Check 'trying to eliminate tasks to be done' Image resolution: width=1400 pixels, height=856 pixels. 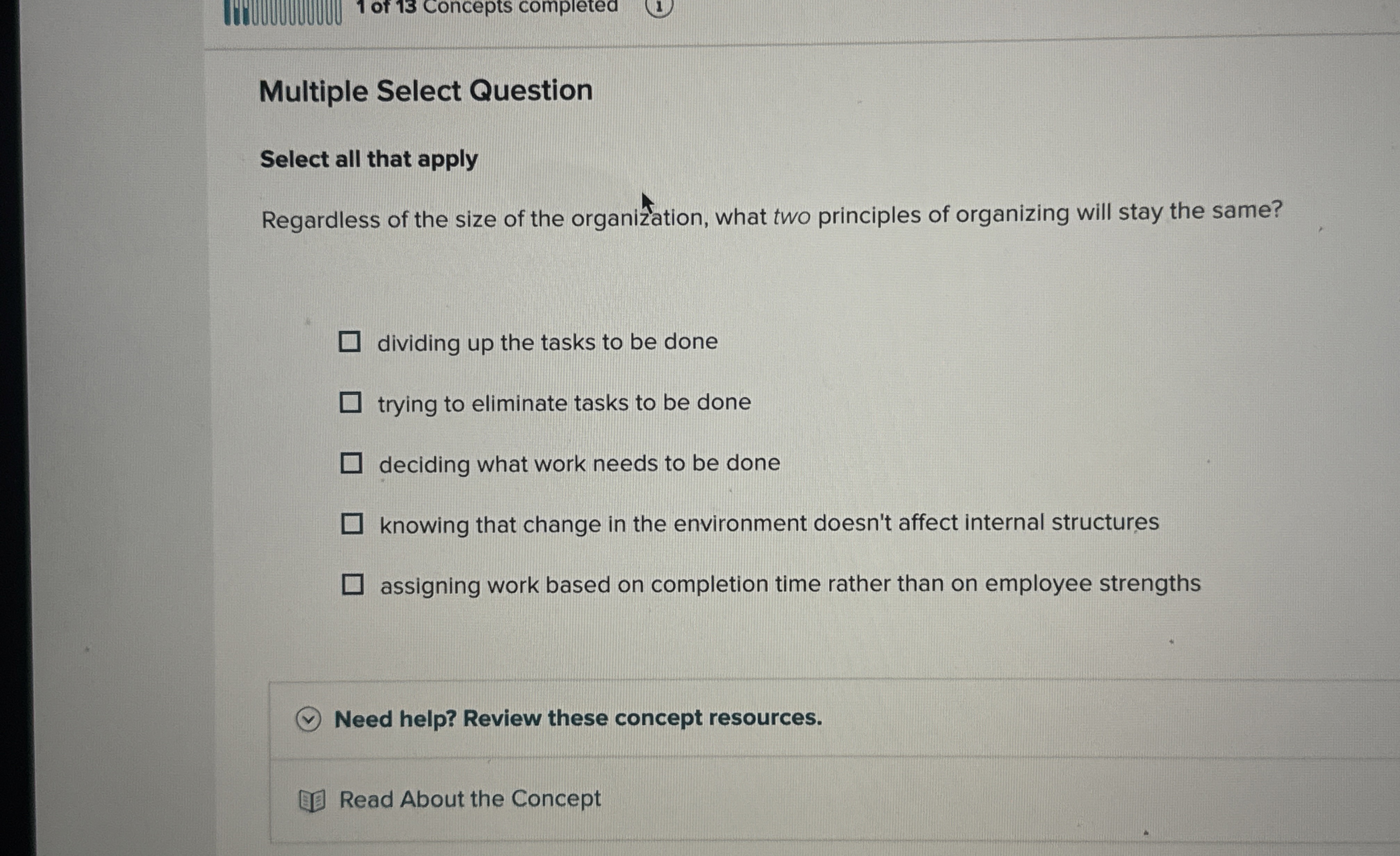tap(351, 403)
